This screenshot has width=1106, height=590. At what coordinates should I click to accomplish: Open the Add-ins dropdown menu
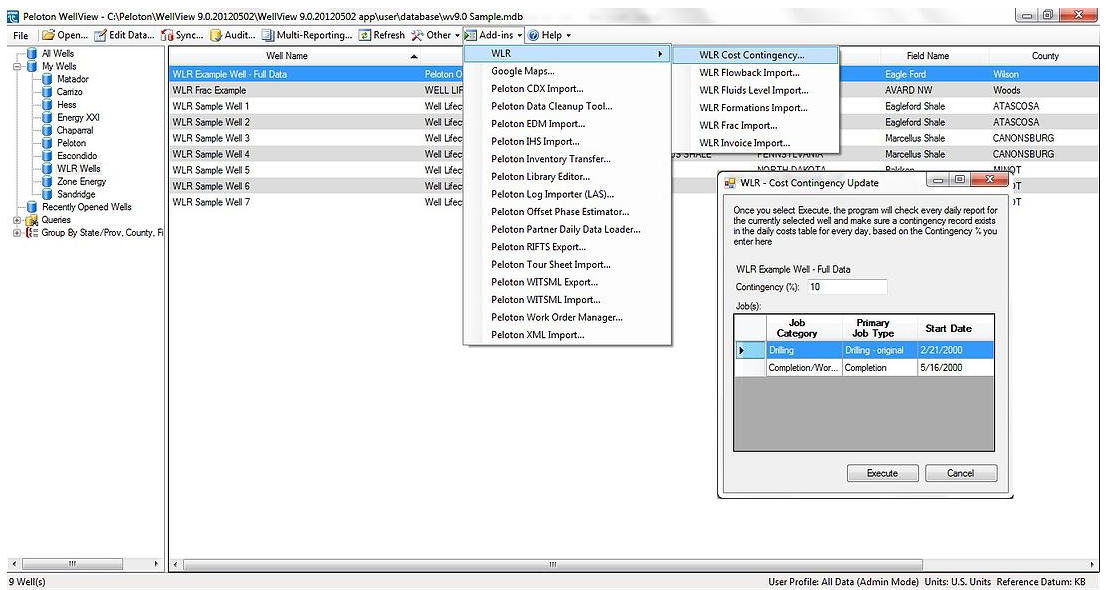[494, 35]
